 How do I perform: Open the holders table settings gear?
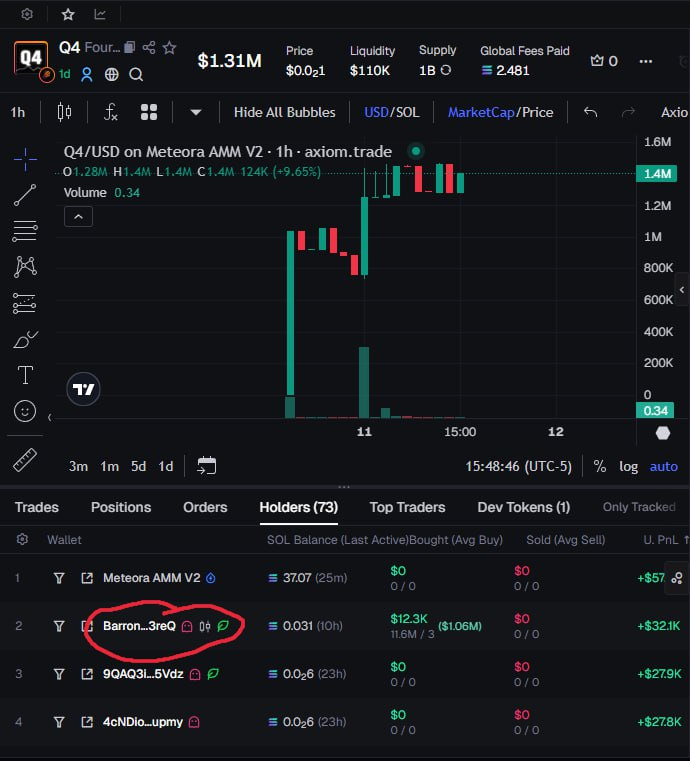[x=22, y=539]
